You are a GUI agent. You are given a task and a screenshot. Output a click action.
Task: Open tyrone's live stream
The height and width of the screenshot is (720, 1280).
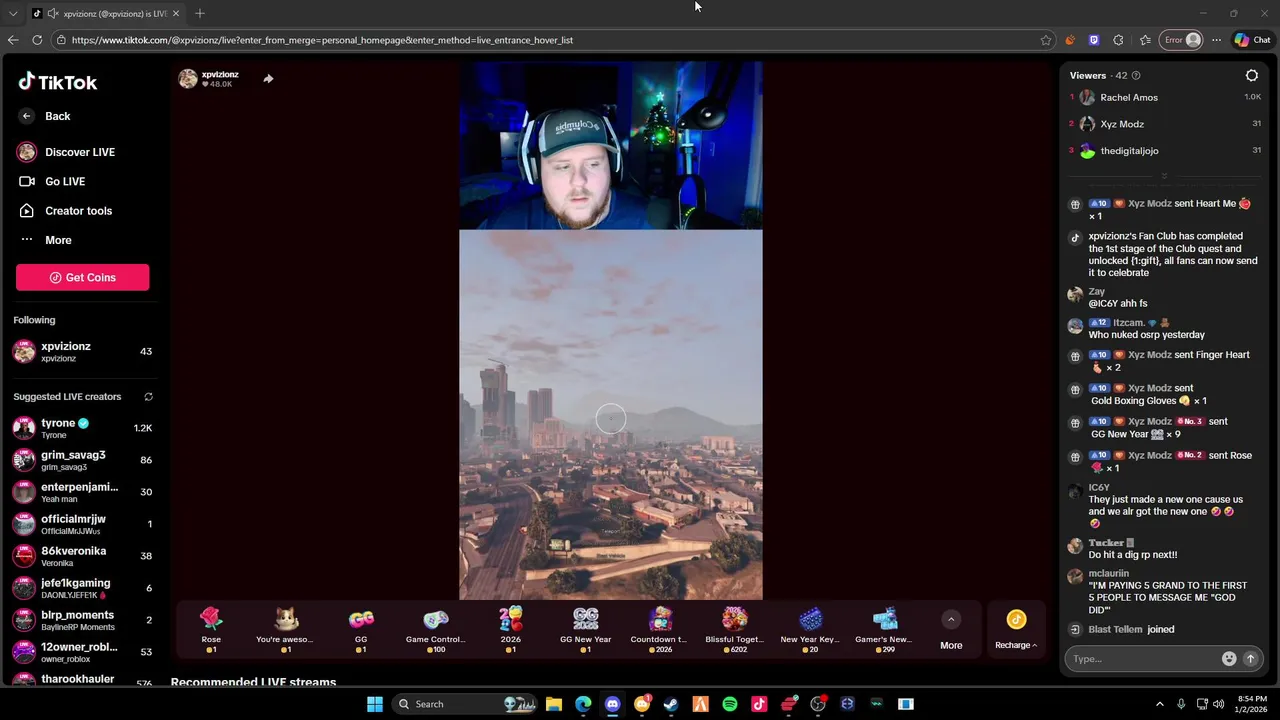coord(82,428)
